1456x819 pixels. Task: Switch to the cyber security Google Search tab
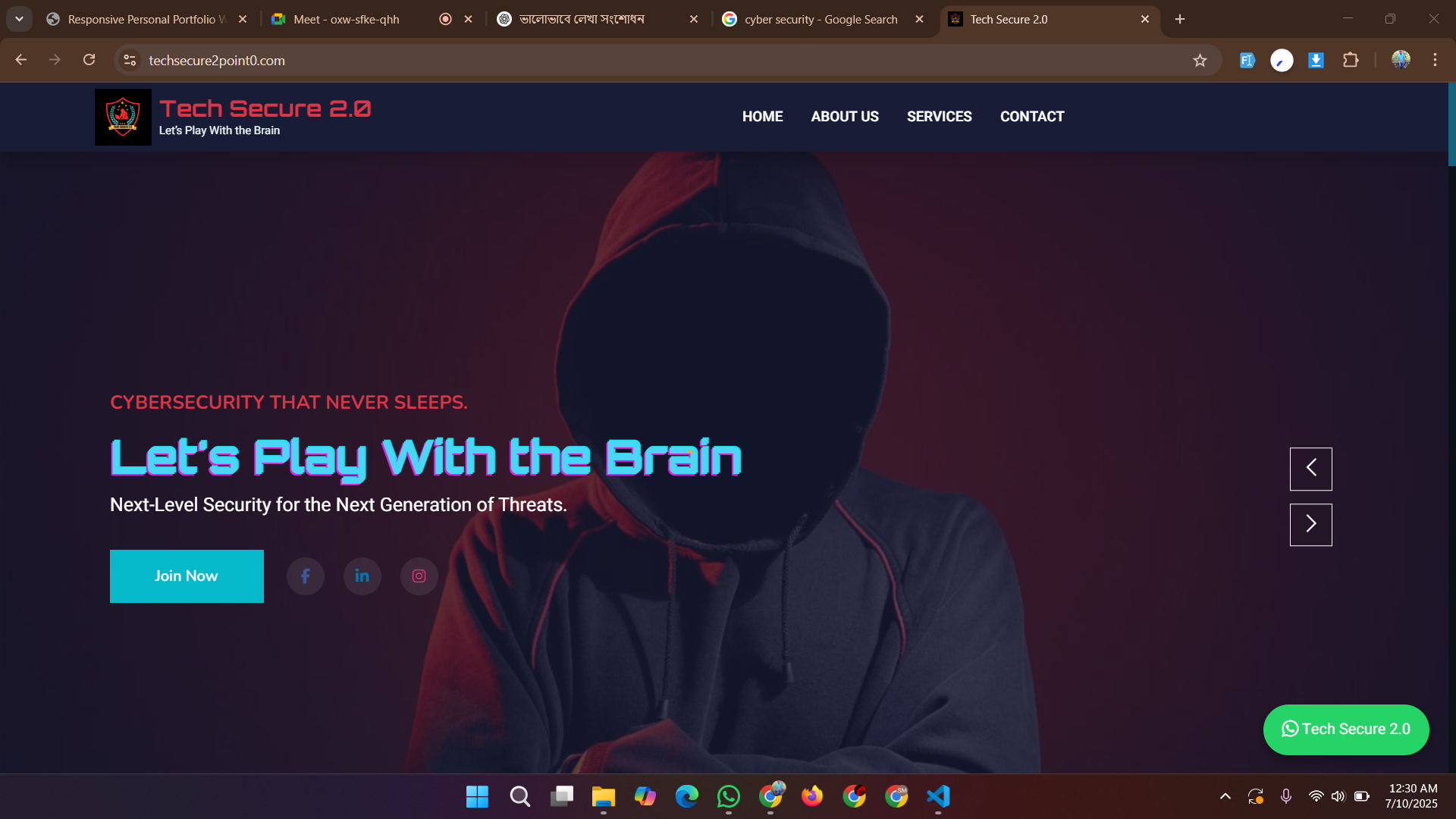(821, 20)
